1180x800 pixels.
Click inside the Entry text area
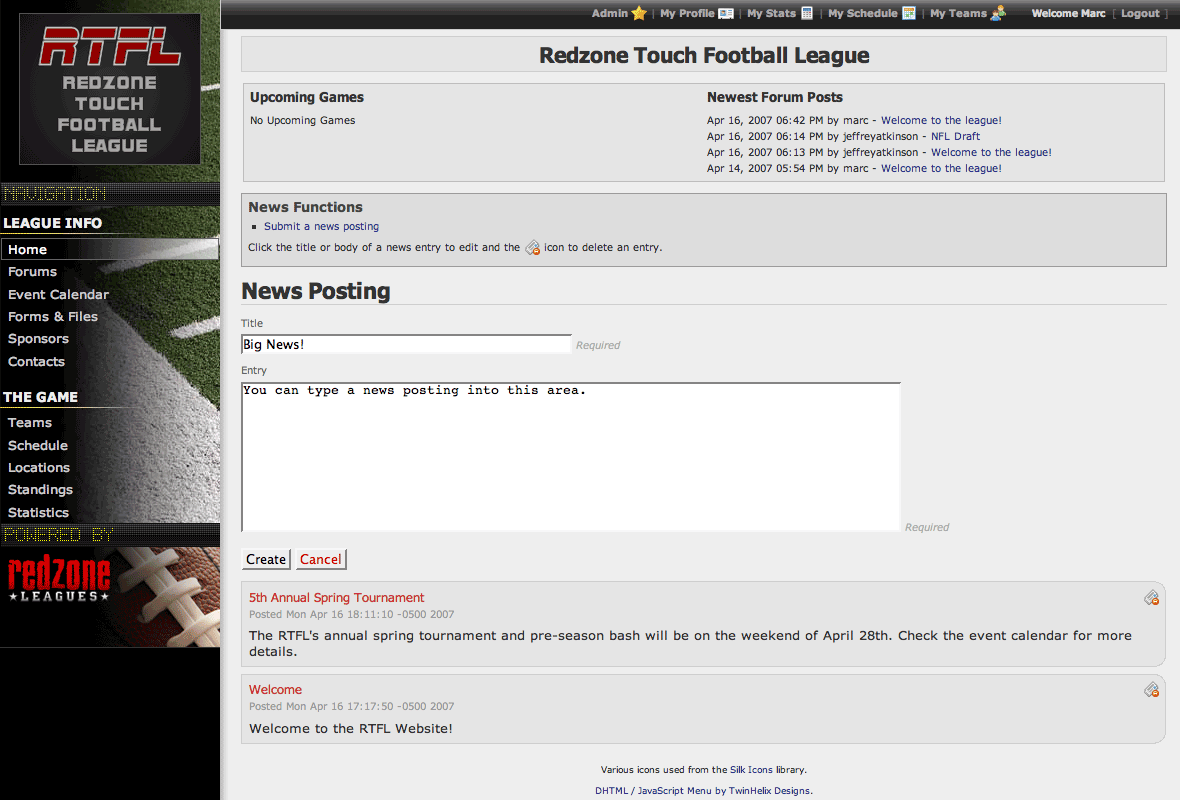coord(570,457)
